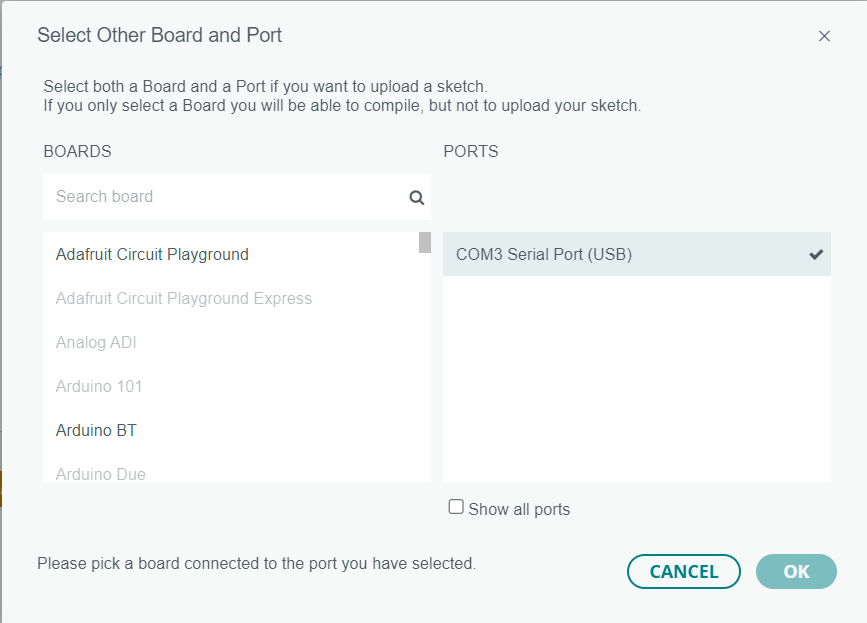Screen dimensions: 867x623
Task: Click the PORTS section heading
Action: [x=470, y=151]
